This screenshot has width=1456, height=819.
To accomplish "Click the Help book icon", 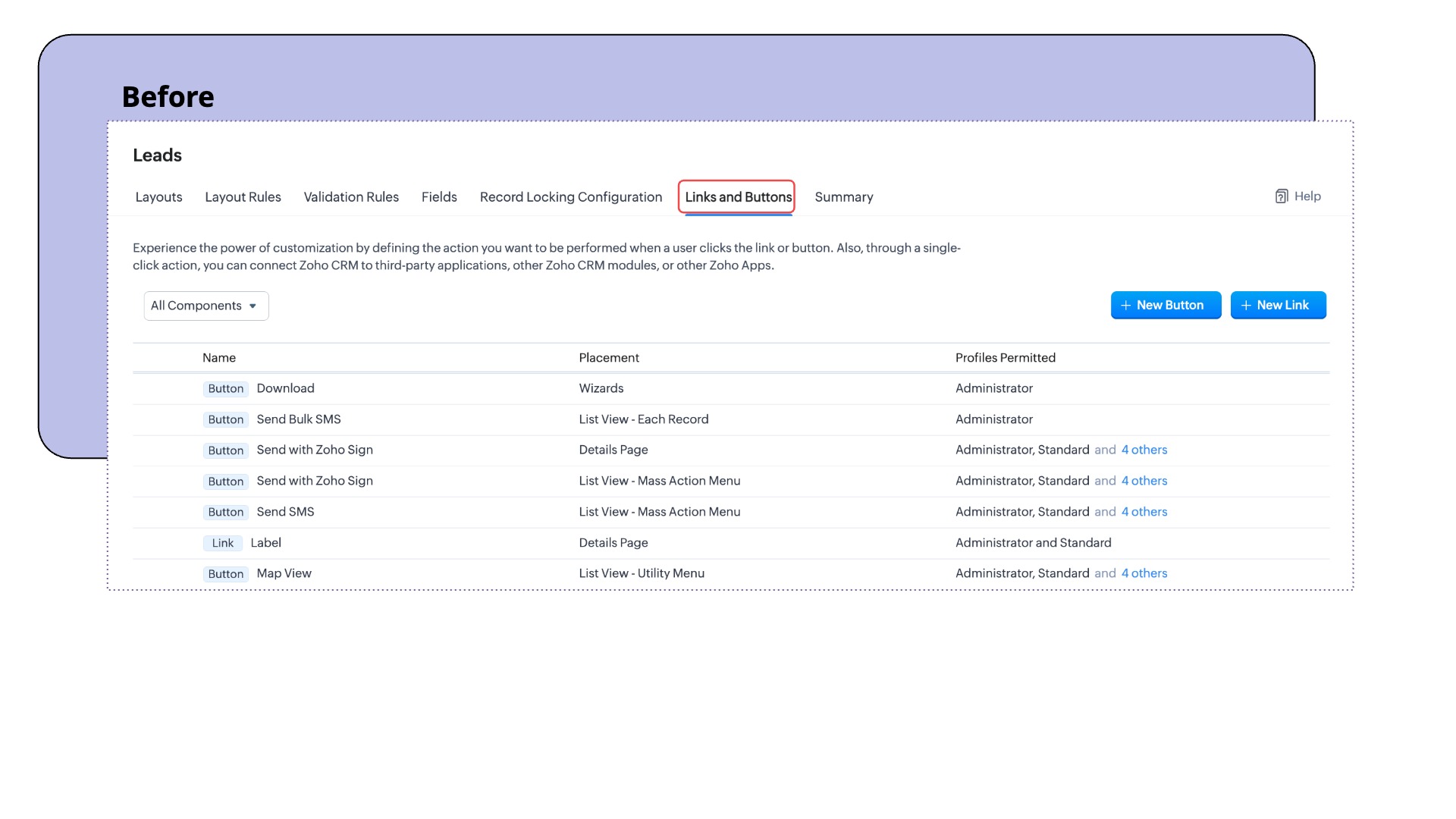I will tap(1282, 196).
